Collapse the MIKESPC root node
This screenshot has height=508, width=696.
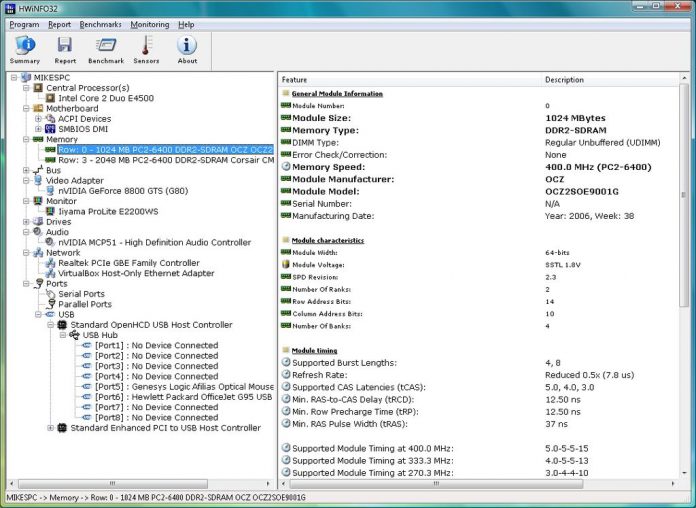[14, 78]
